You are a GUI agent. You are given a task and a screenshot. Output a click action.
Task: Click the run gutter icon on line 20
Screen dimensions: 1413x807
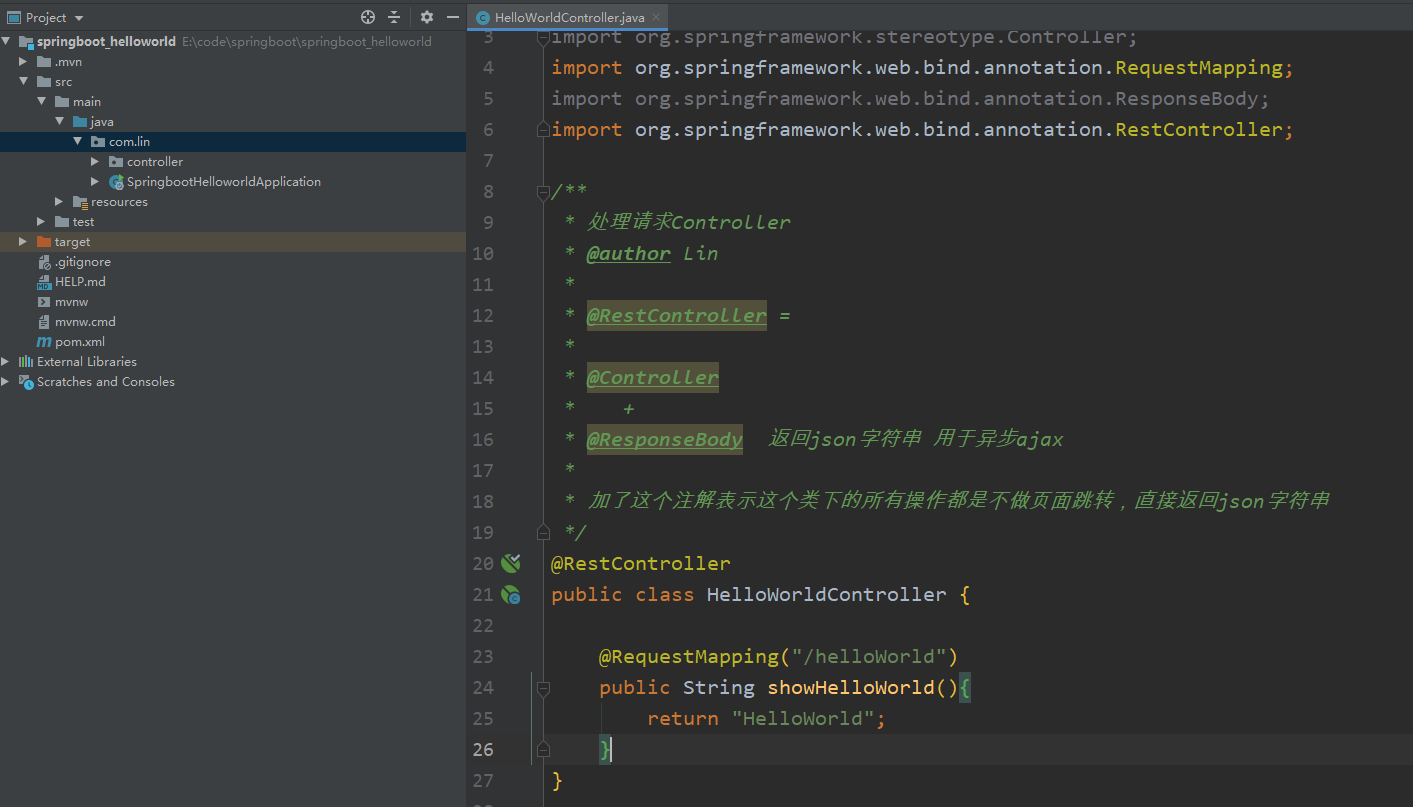[x=511, y=563]
